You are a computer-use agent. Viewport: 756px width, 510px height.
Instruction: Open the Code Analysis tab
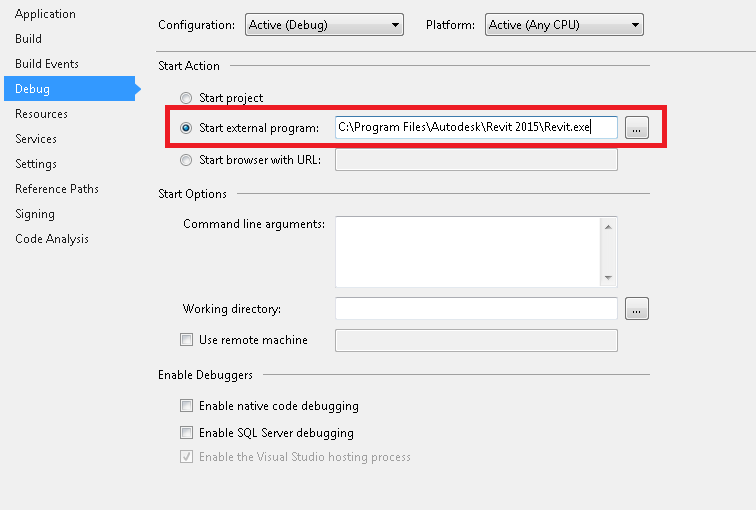tap(51, 239)
